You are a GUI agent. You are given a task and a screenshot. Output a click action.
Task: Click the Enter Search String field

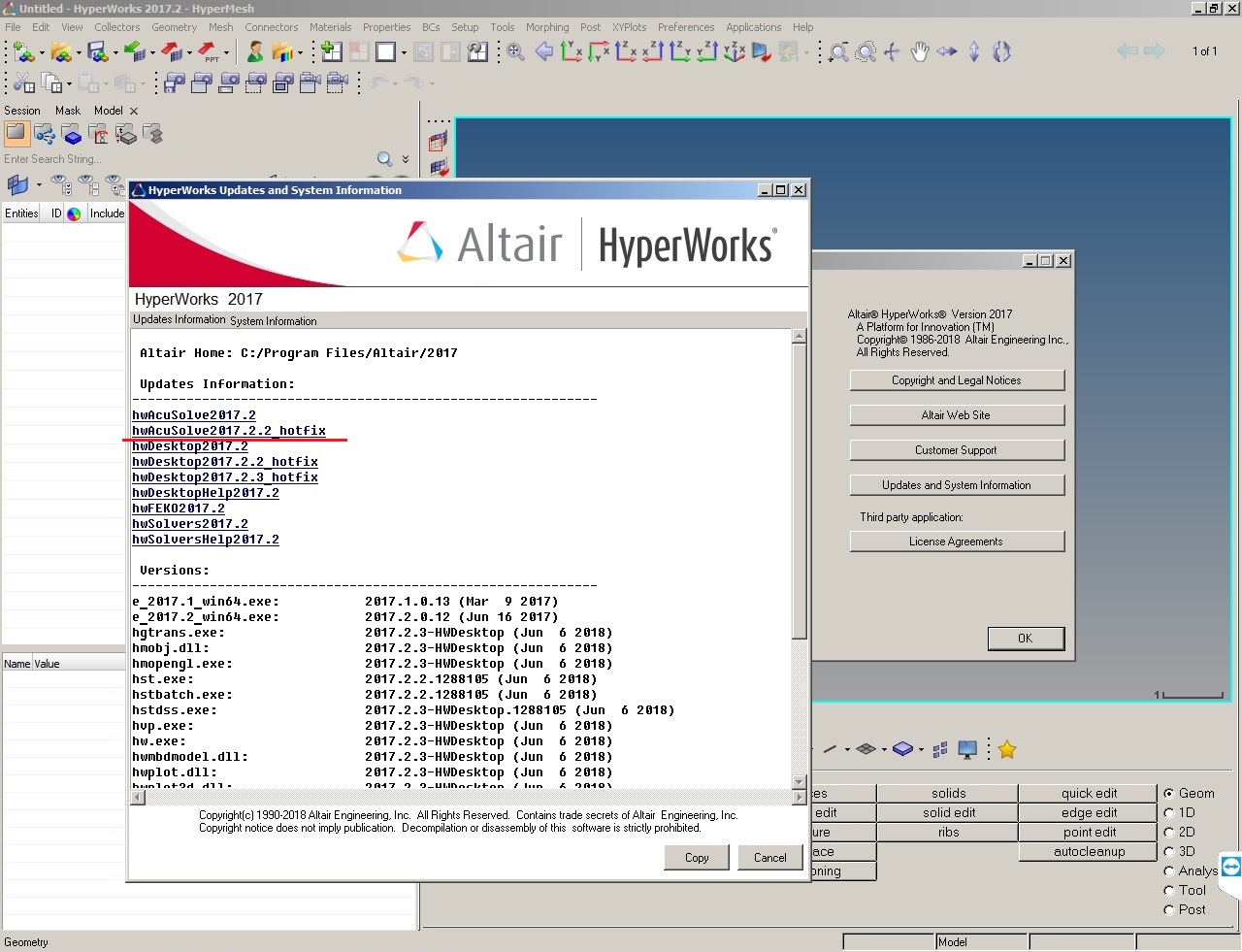coord(186,159)
